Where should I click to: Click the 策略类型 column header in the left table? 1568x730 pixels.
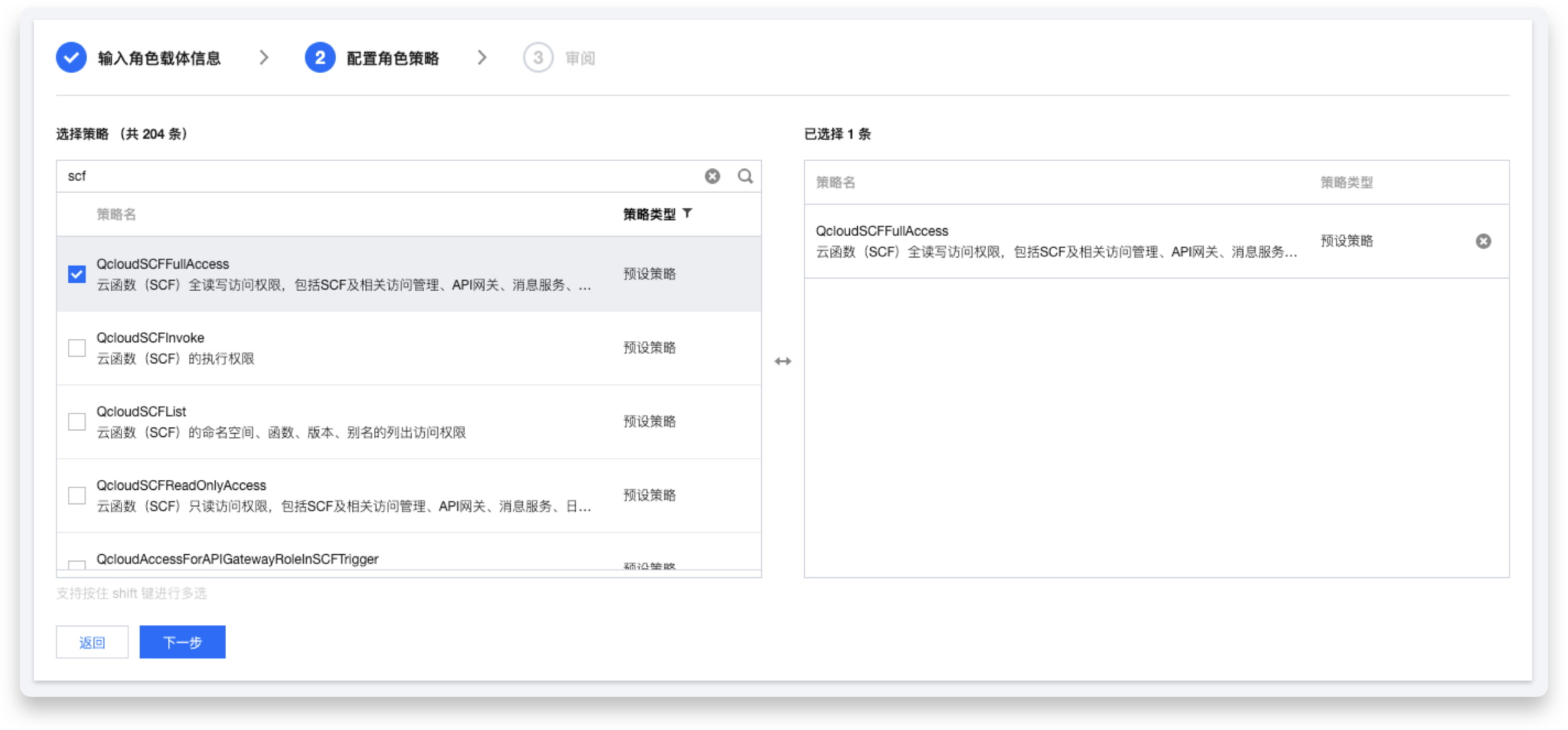[649, 214]
